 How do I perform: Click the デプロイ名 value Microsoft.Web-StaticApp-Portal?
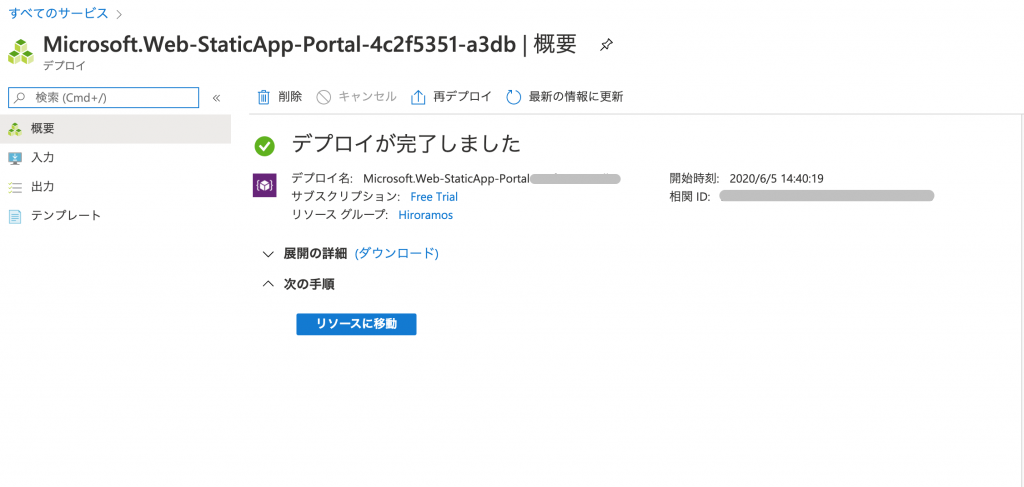point(446,178)
